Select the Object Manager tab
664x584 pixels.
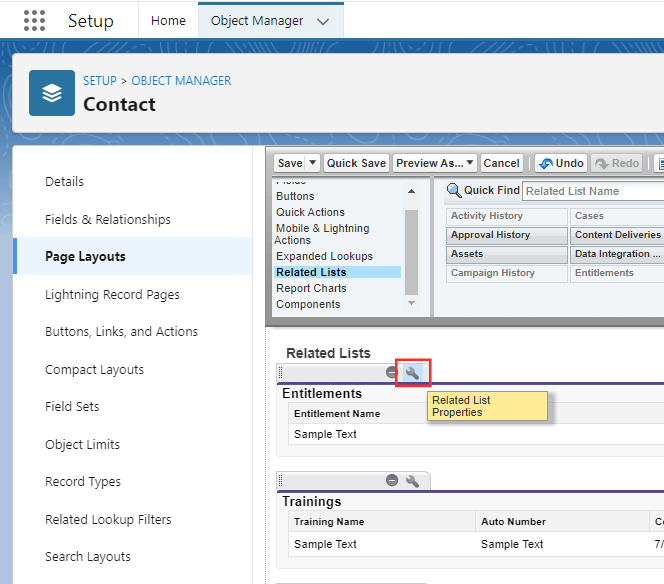(x=257, y=20)
